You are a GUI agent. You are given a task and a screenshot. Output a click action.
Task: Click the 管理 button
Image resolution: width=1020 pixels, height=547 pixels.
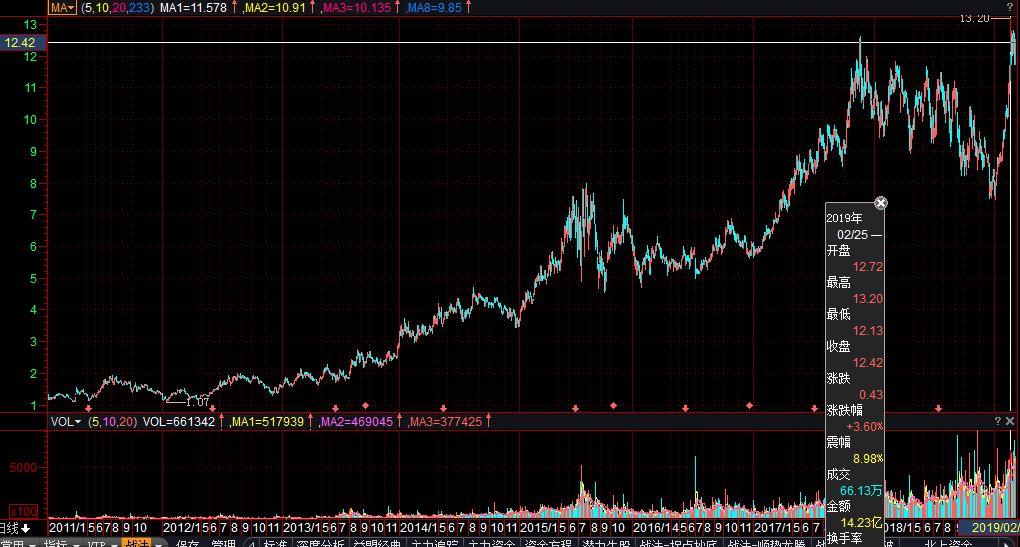tap(223, 543)
